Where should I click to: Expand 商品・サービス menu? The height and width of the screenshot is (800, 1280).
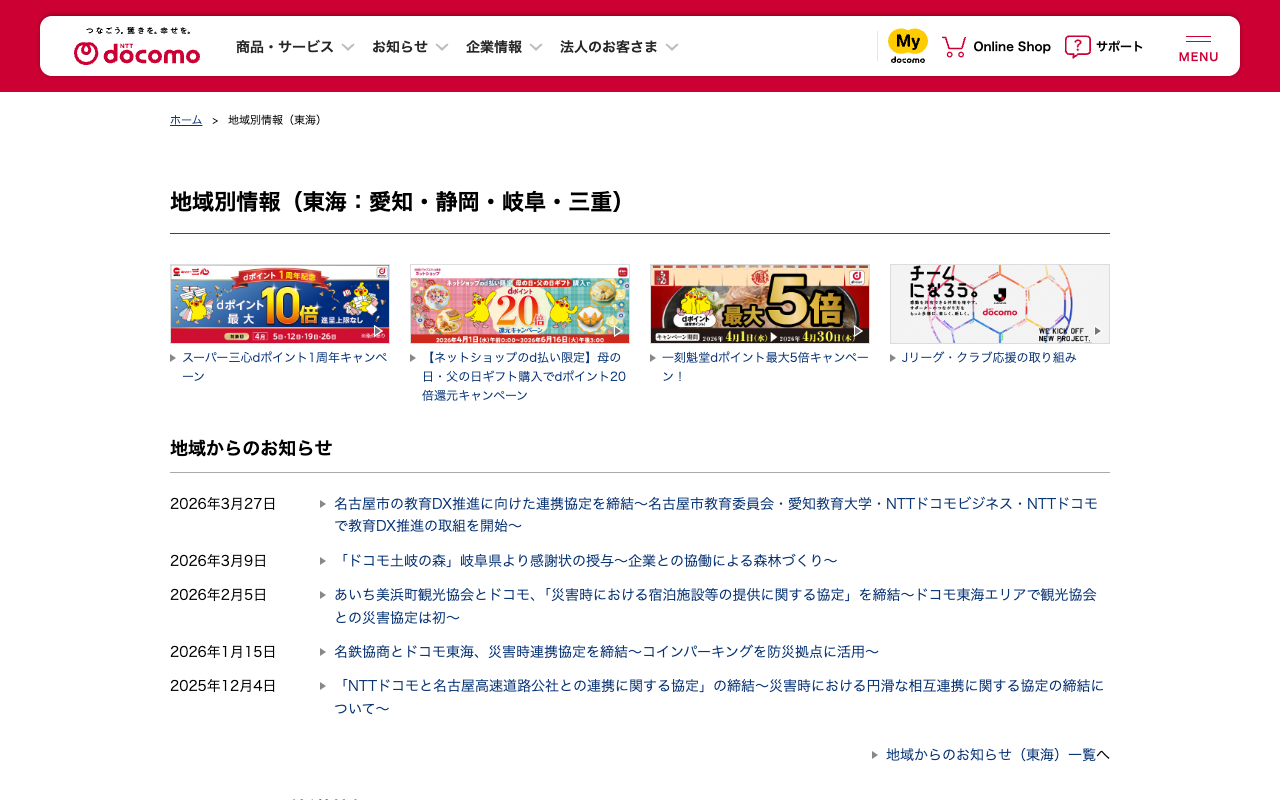tap(295, 46)
